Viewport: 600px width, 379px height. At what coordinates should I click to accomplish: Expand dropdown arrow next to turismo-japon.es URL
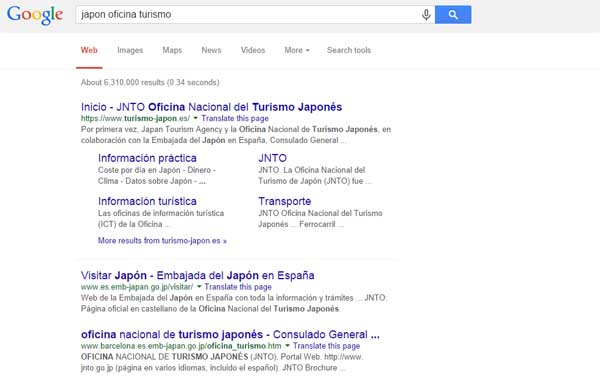(195, 118)
